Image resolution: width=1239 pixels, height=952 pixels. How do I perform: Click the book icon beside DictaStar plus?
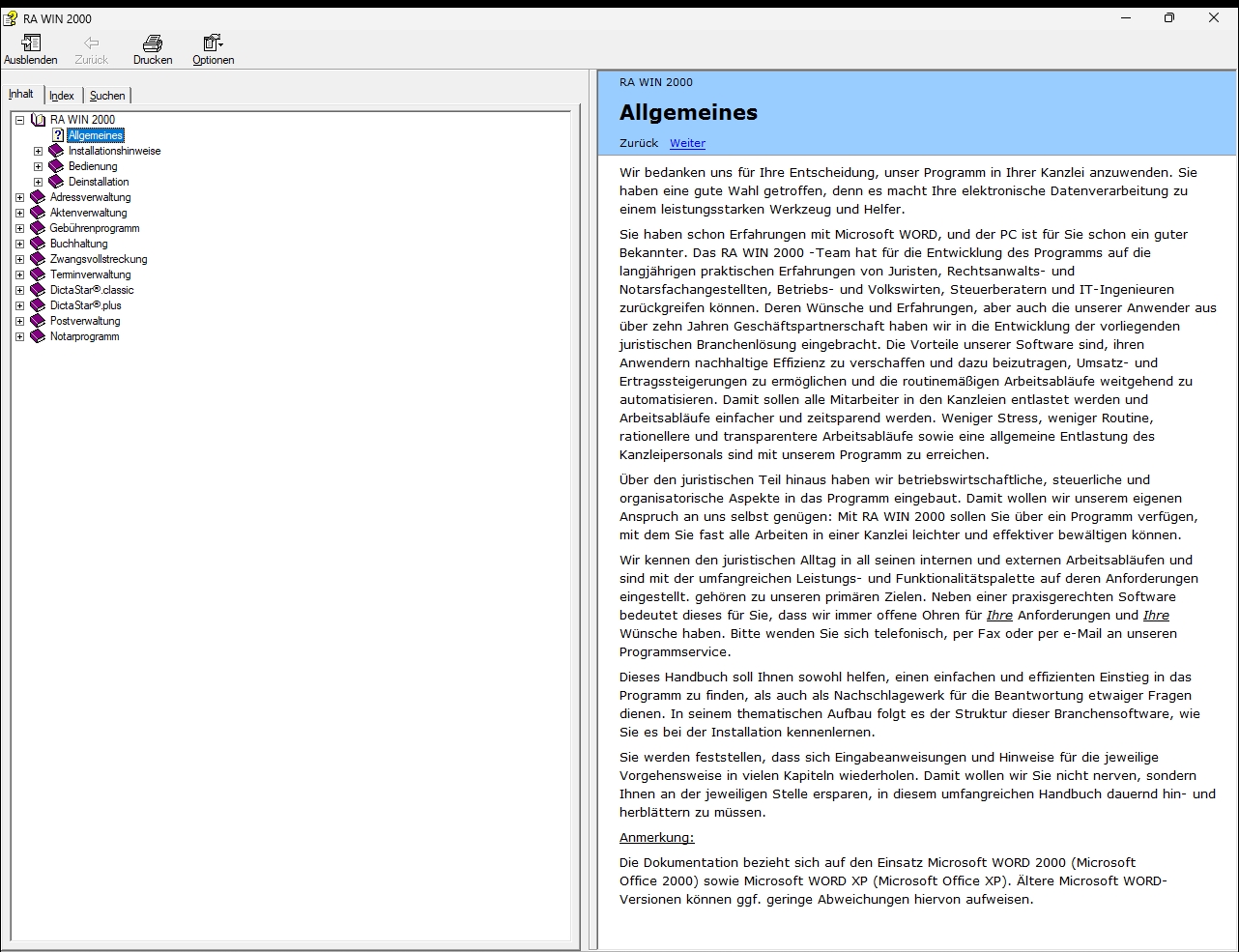[x=38, y=305]
